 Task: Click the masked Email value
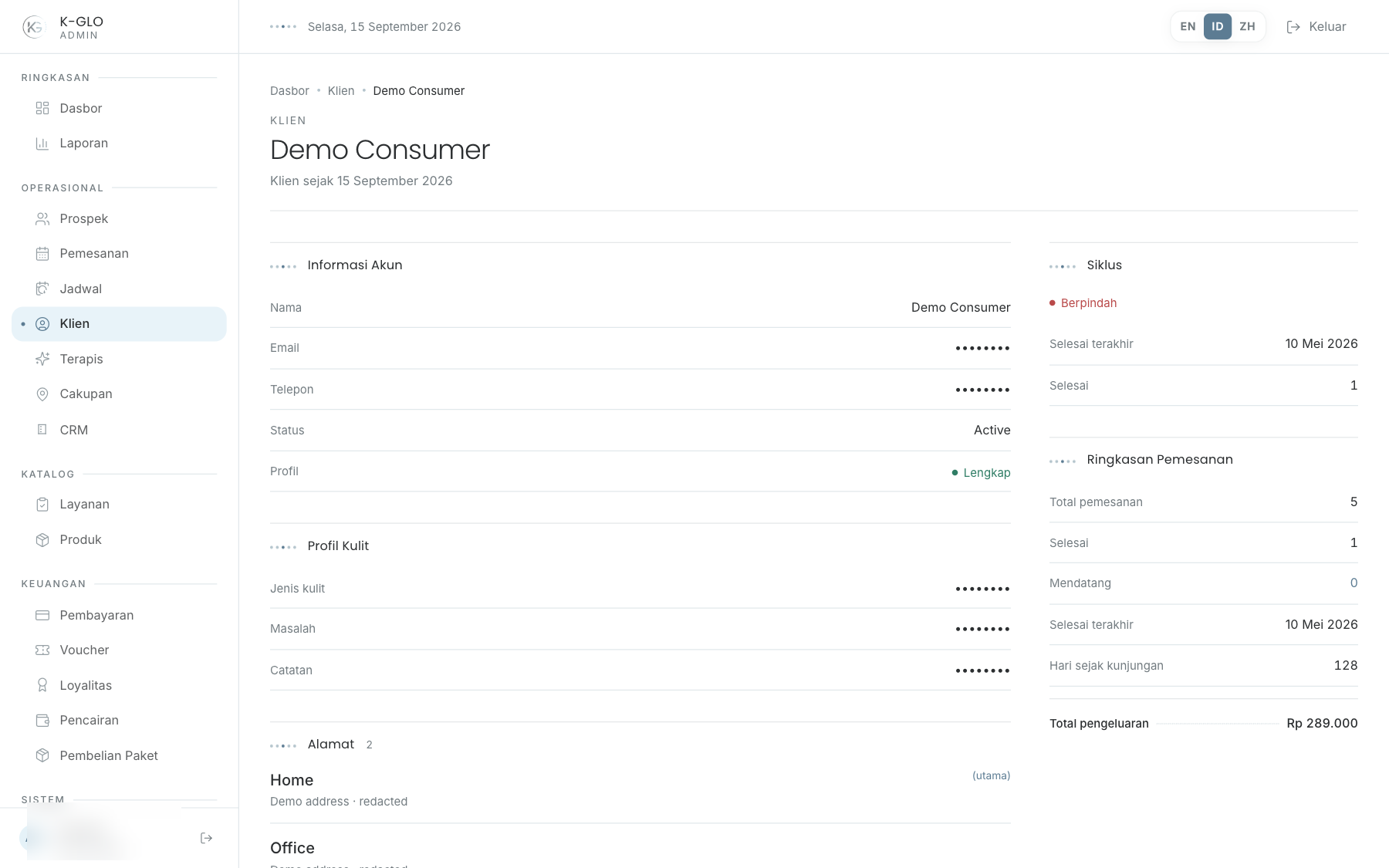click(982, 348)
